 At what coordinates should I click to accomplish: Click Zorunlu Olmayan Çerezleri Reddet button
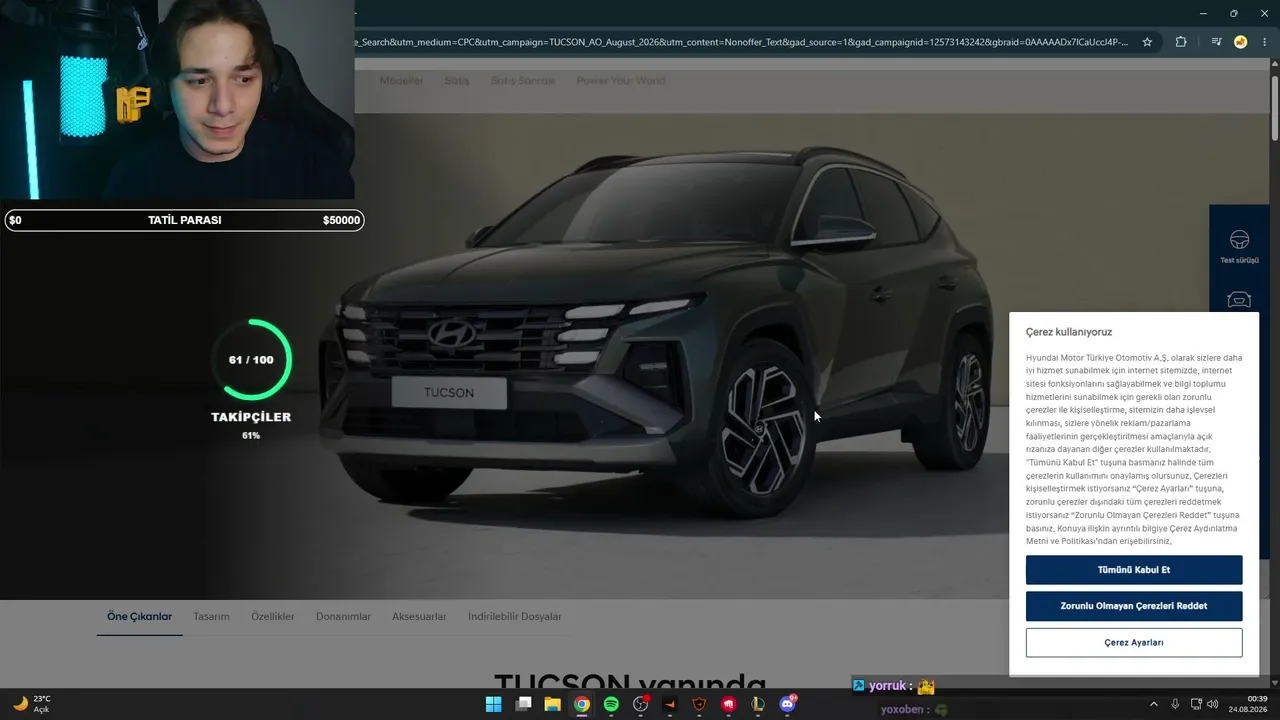(1134, 606)
